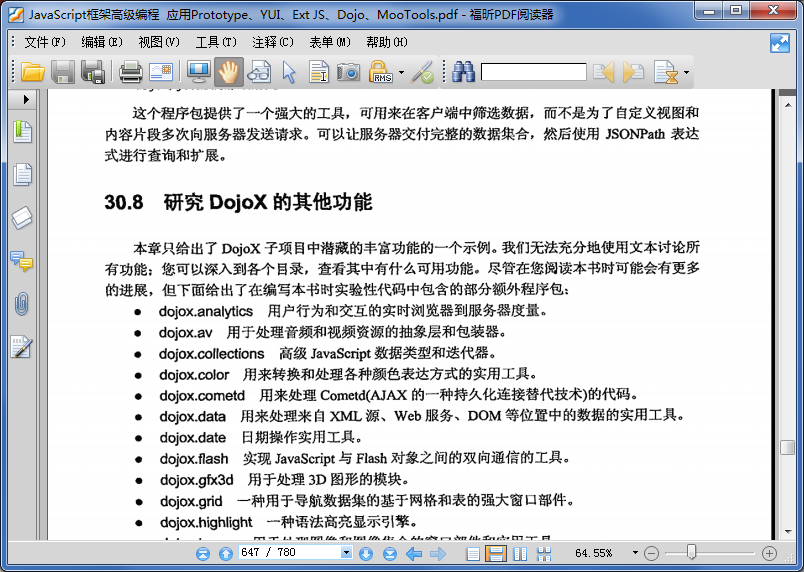
Task: Switch to facing pages layout
Action: [x=520, y=554]
